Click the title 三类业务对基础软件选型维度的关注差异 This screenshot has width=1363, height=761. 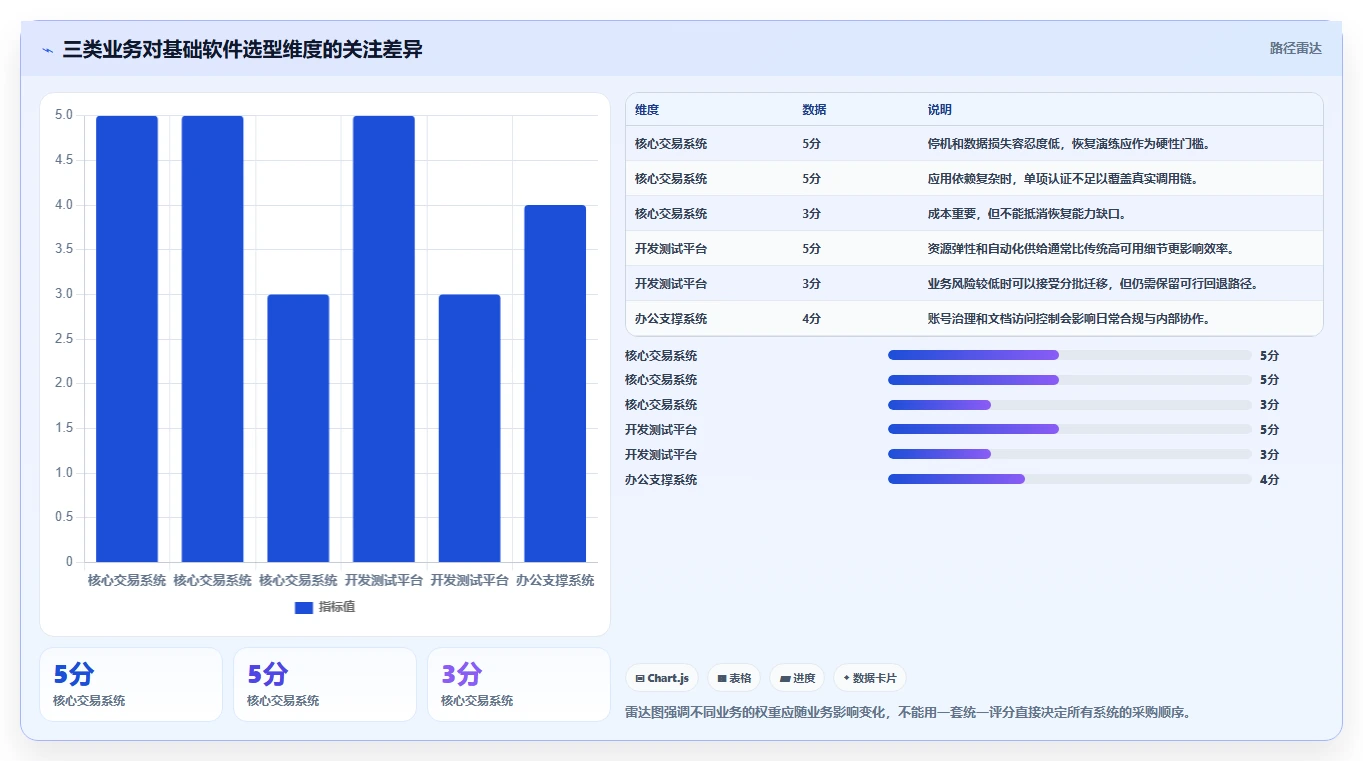pyautogui.click(x=242, y=49)
